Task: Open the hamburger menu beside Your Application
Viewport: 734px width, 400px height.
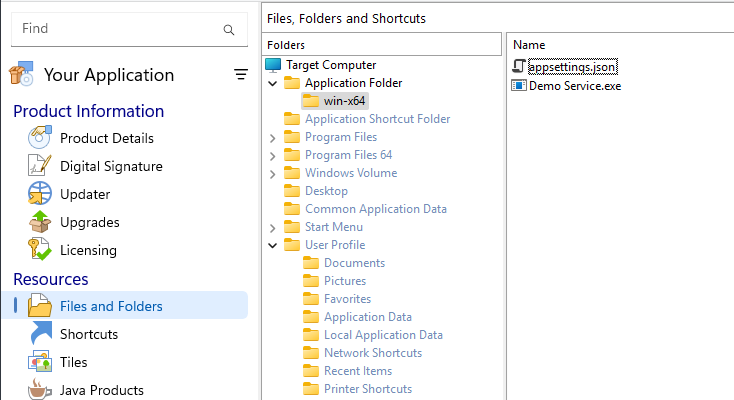Action: (x=240, y=75)
